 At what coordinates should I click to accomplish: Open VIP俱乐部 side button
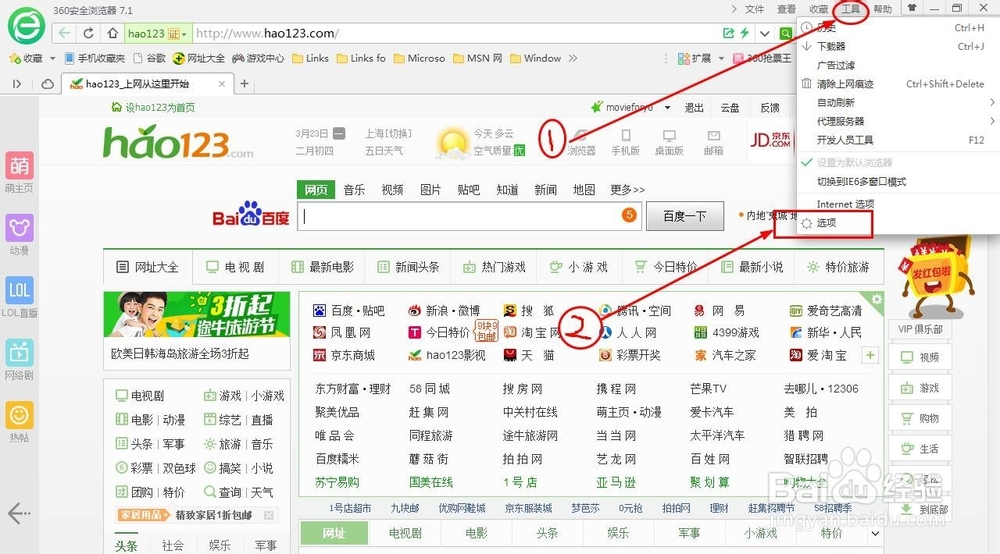click(x=920, y=329)
